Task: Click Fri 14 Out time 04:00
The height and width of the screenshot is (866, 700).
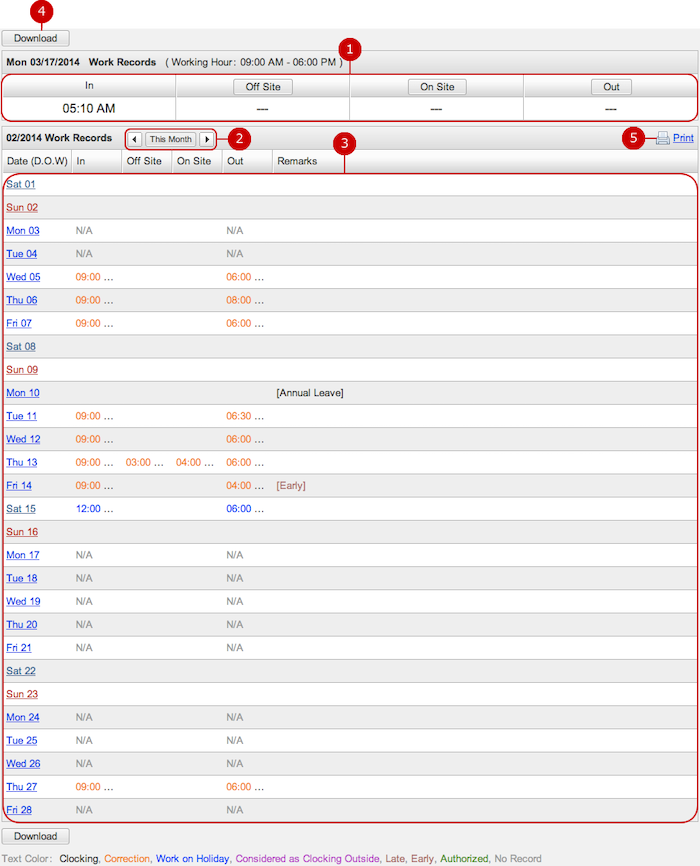Action: [x=245, y=486]
